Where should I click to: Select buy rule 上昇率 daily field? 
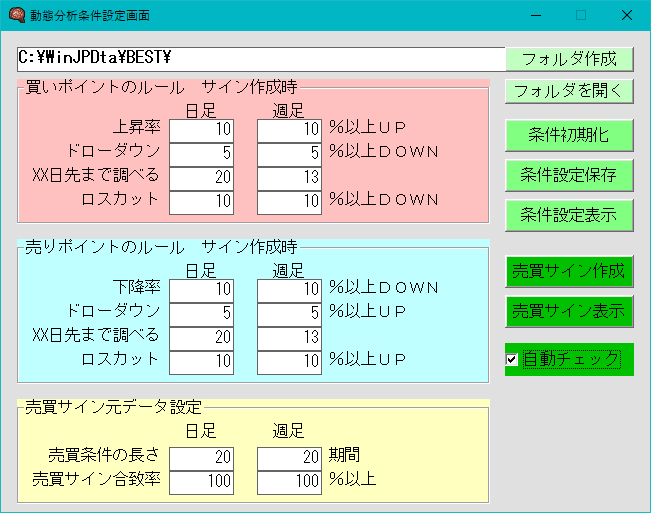pyautogui.click(x=202, y=129)
